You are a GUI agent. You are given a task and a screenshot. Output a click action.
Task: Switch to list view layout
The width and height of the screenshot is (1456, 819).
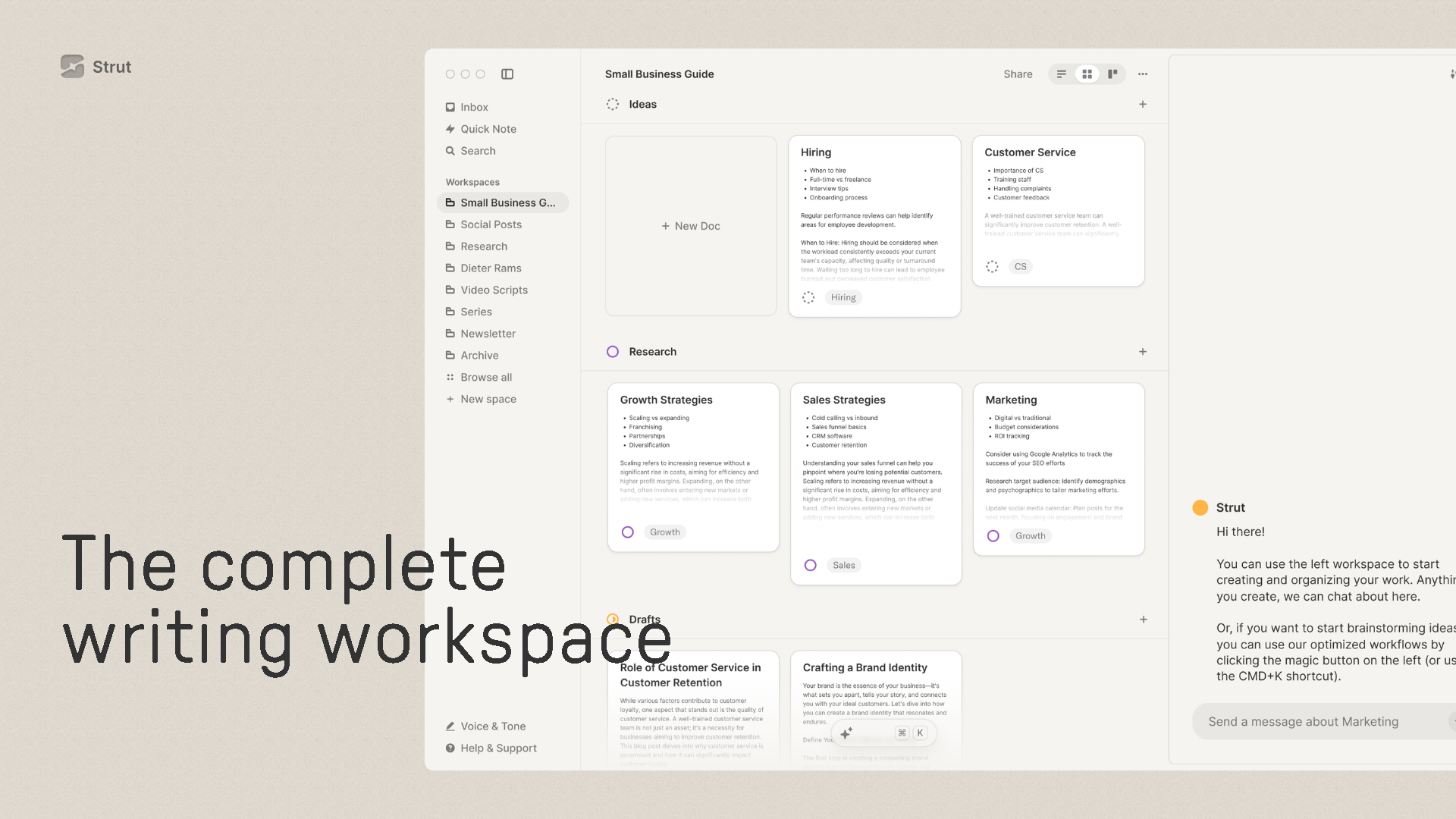tap(1061, 74)
